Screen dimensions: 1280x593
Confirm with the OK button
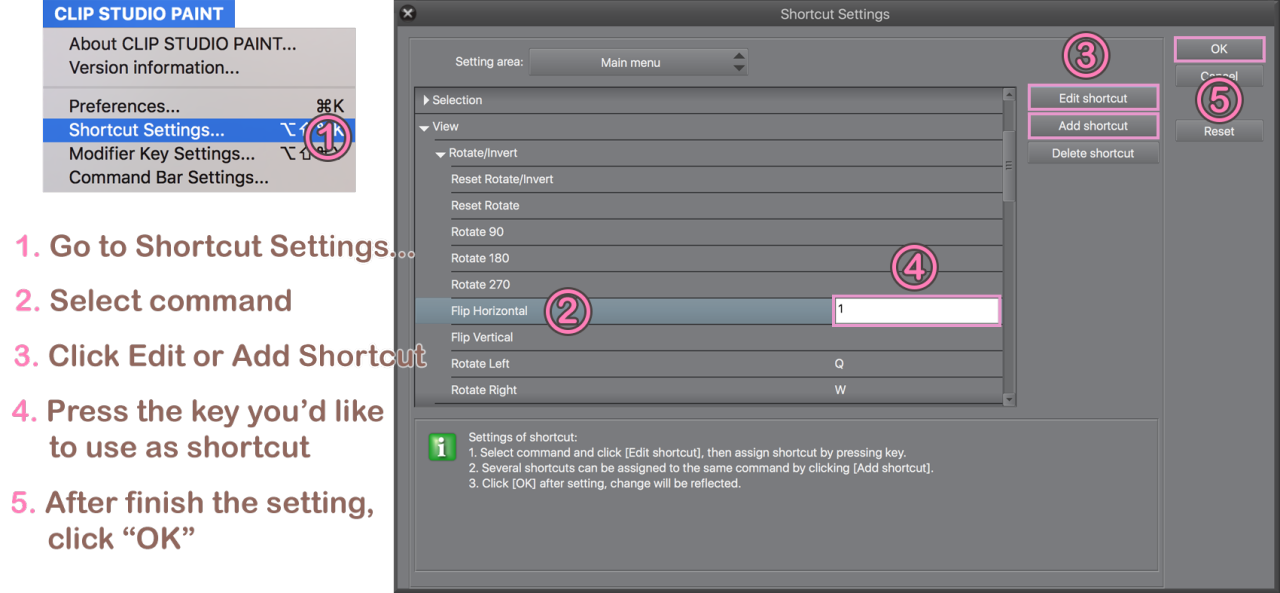(x=1219, y=49)
